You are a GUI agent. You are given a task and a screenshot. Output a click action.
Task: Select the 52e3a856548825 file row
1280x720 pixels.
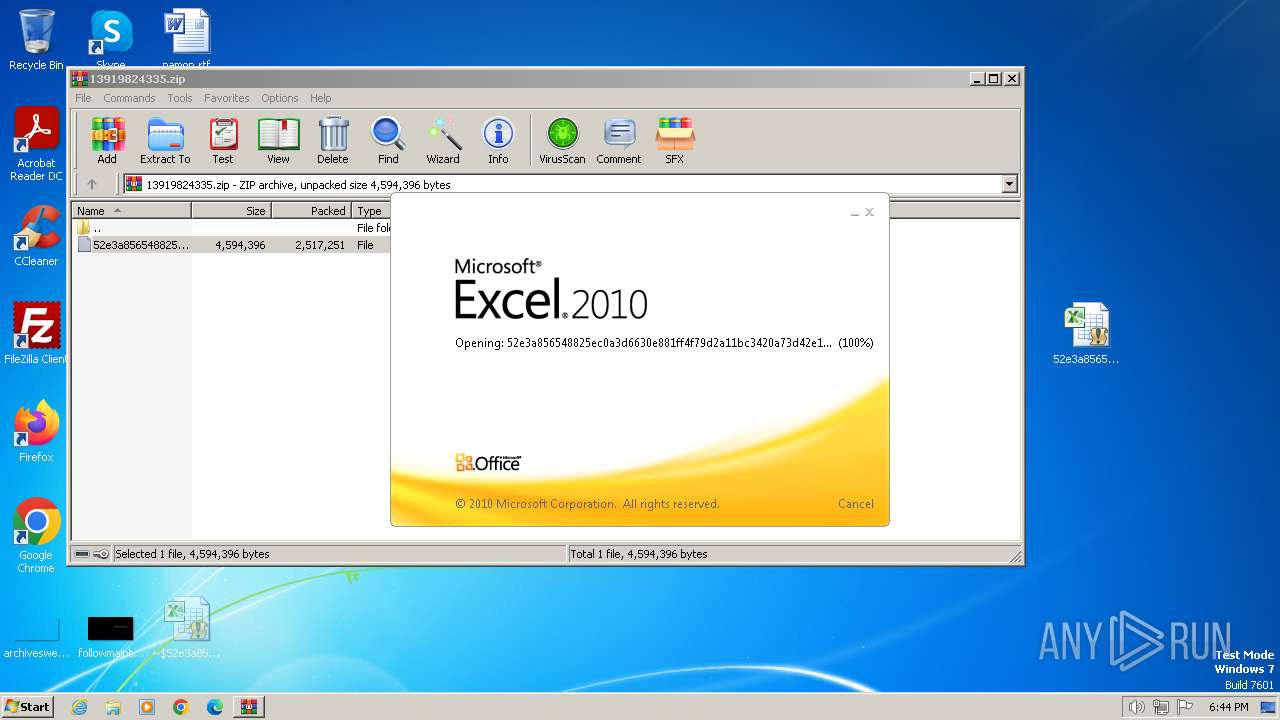pyautogui.click(x=231, y=245)
